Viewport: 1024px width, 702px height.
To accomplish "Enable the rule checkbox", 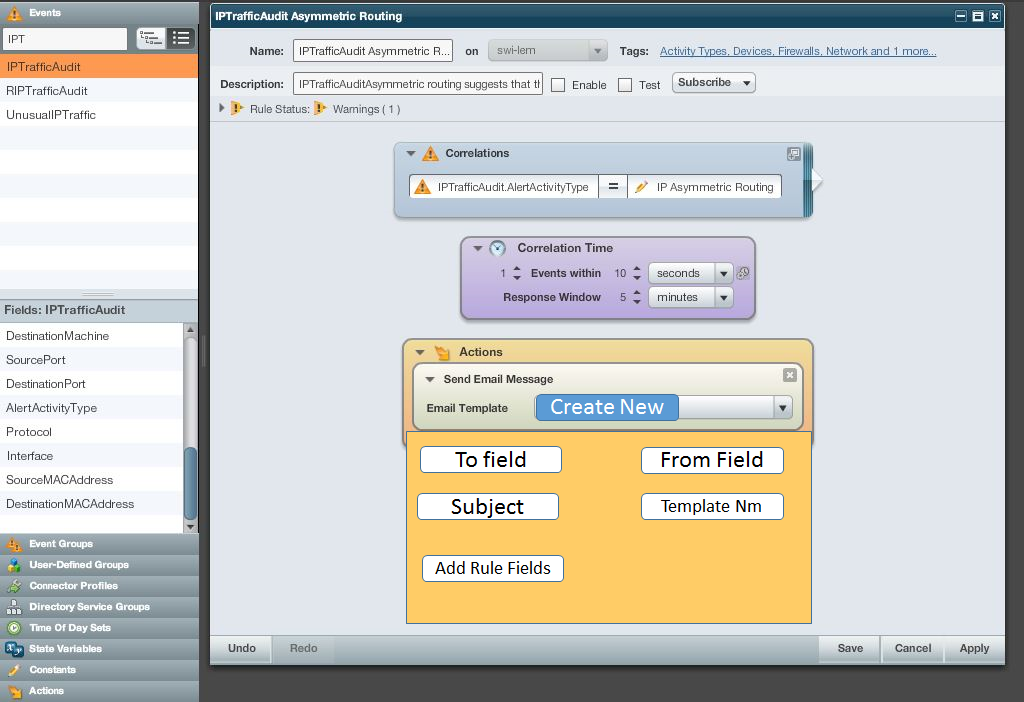I will click(558, 85).
